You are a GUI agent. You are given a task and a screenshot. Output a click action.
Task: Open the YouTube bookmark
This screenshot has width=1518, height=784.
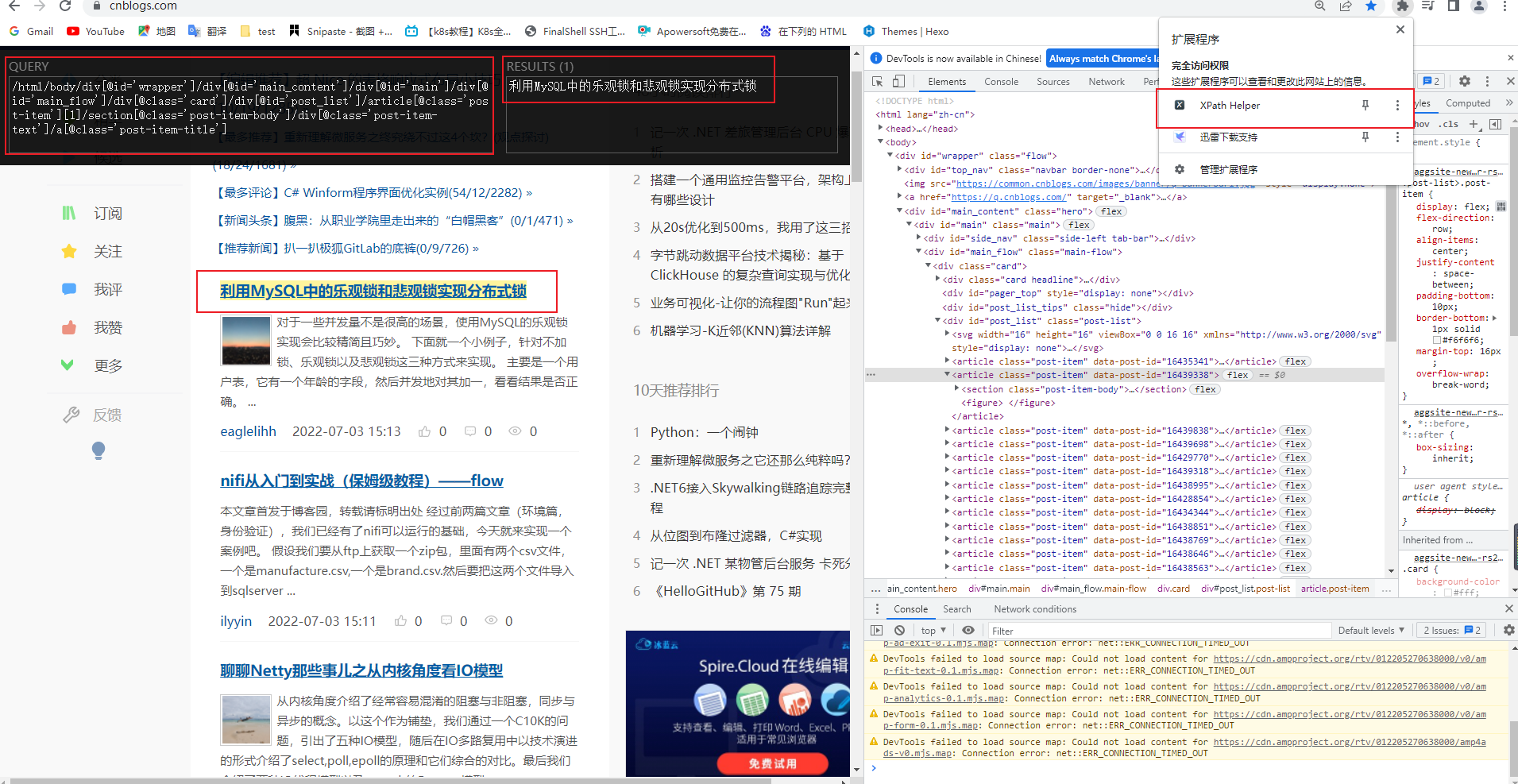click(x=95, y=31)
